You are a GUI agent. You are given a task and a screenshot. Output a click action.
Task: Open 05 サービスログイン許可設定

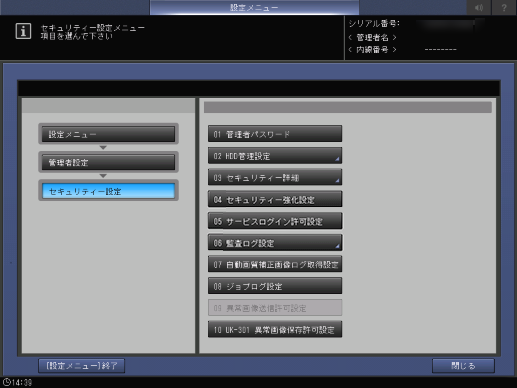[275, 221]
